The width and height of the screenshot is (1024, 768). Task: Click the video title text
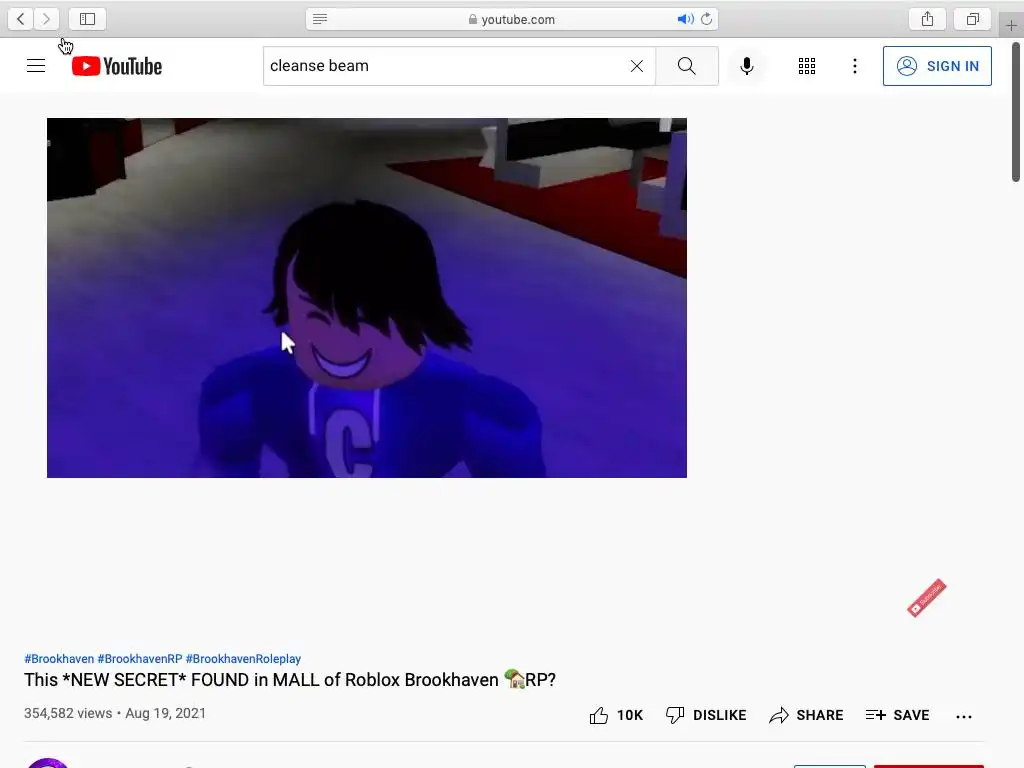pos(290,680)
